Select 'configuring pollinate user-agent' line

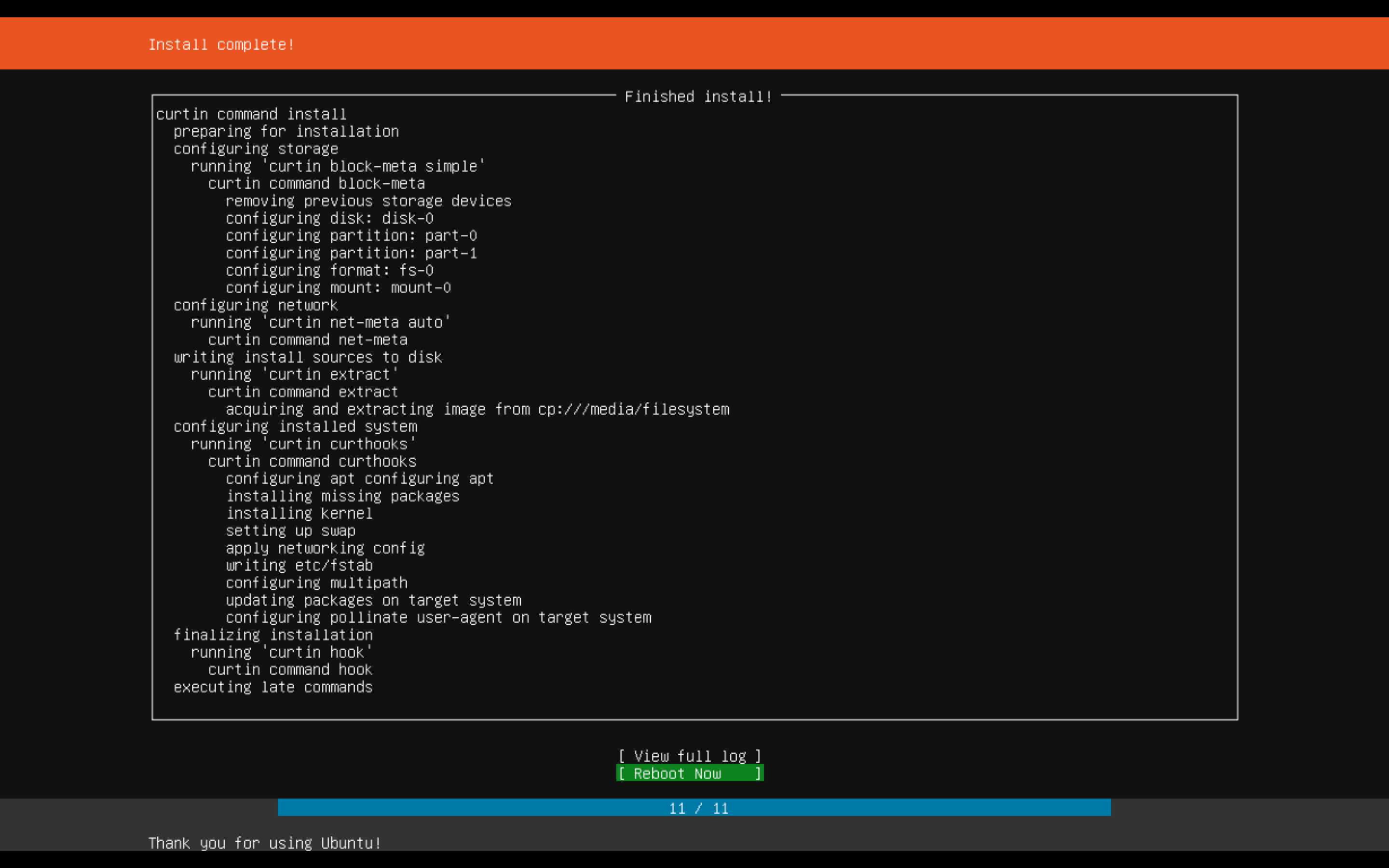coord(438,618)
